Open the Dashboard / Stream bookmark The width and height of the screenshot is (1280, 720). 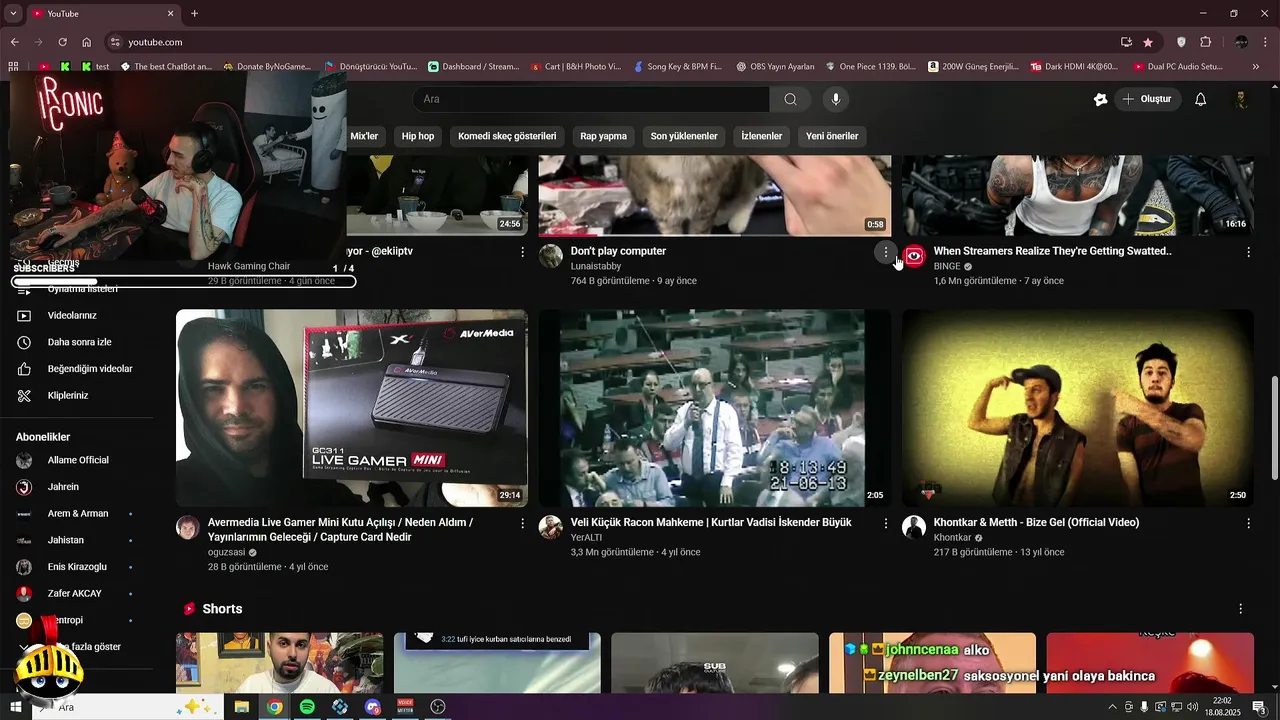click(x=473, y=66)
